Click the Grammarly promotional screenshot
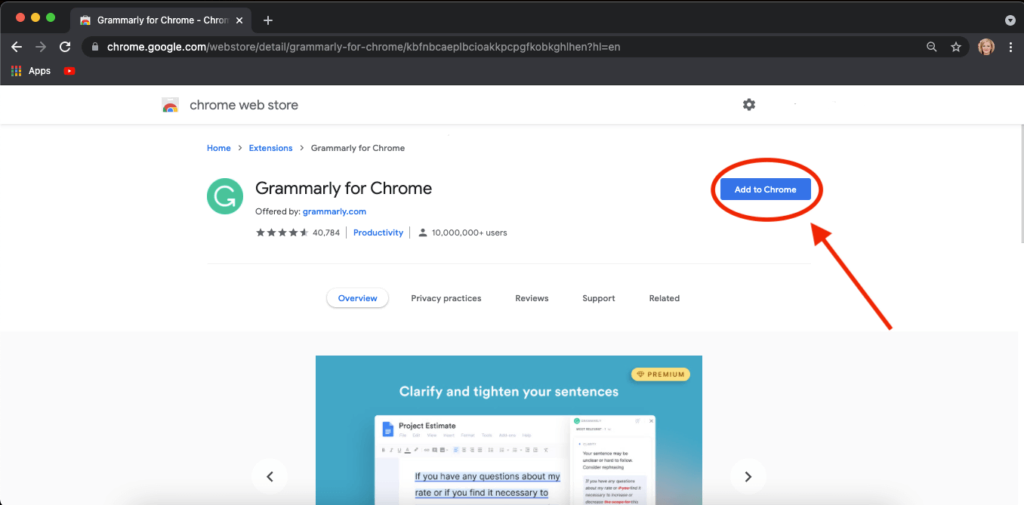The height and width of the screenshot is (505, 1024). tap(509, 430)
